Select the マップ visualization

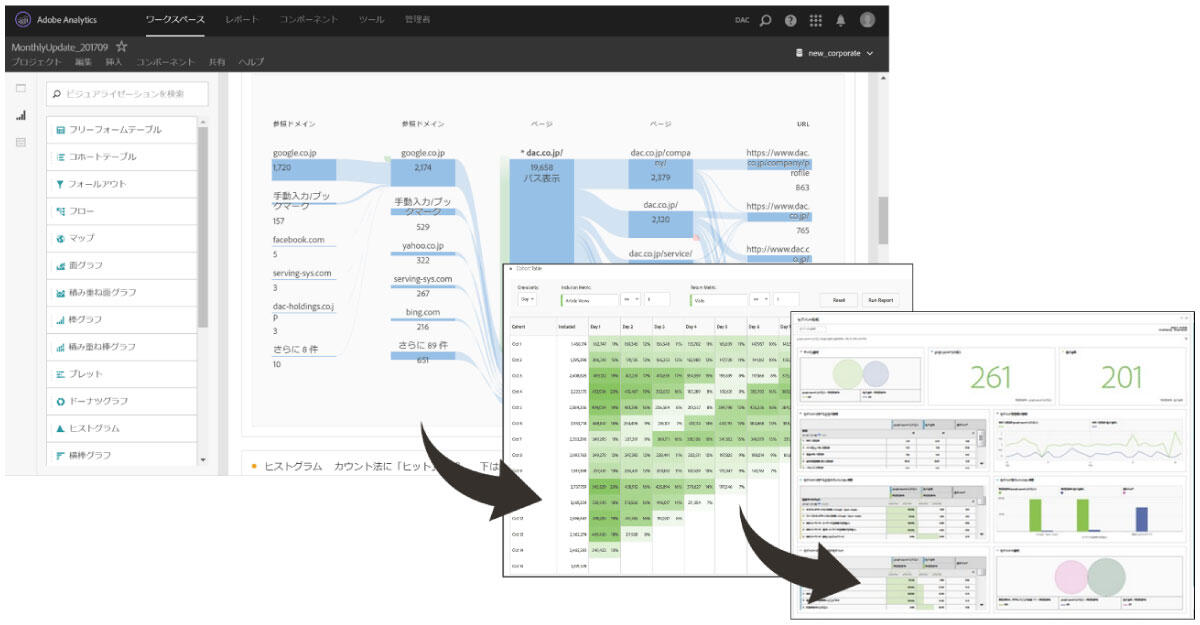click(121, 238)
